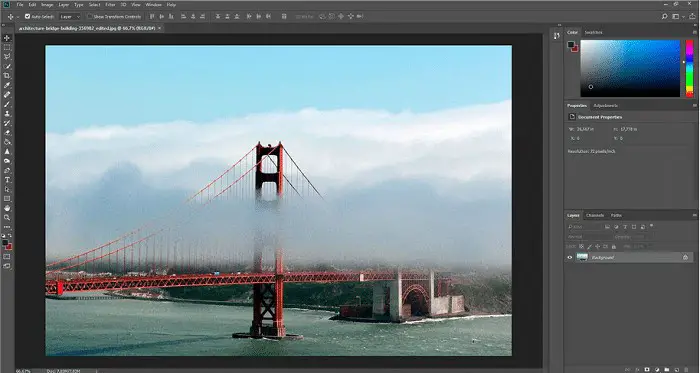The height and width of the screenshot is (373, 700).
Task: Click the lock icon on Background layer
Action: click(685, 257)
